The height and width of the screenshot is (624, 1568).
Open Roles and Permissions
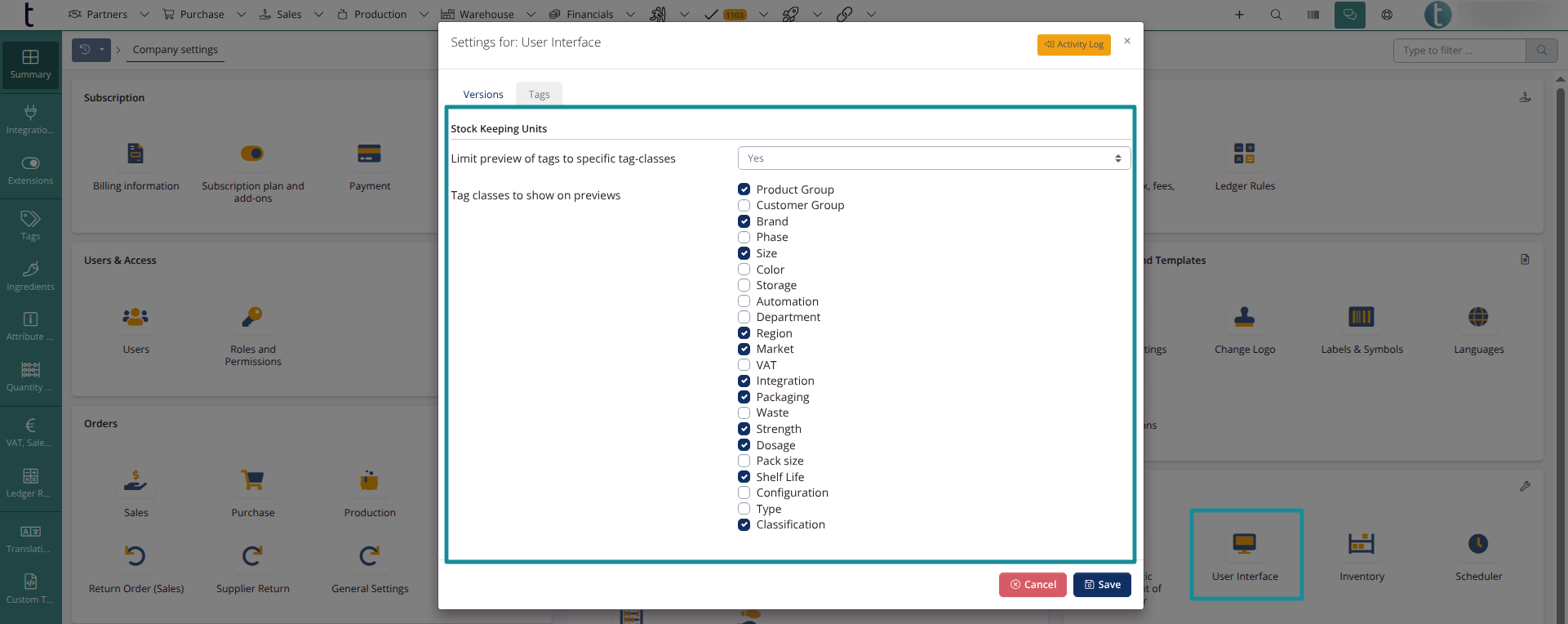pos(252,335)
